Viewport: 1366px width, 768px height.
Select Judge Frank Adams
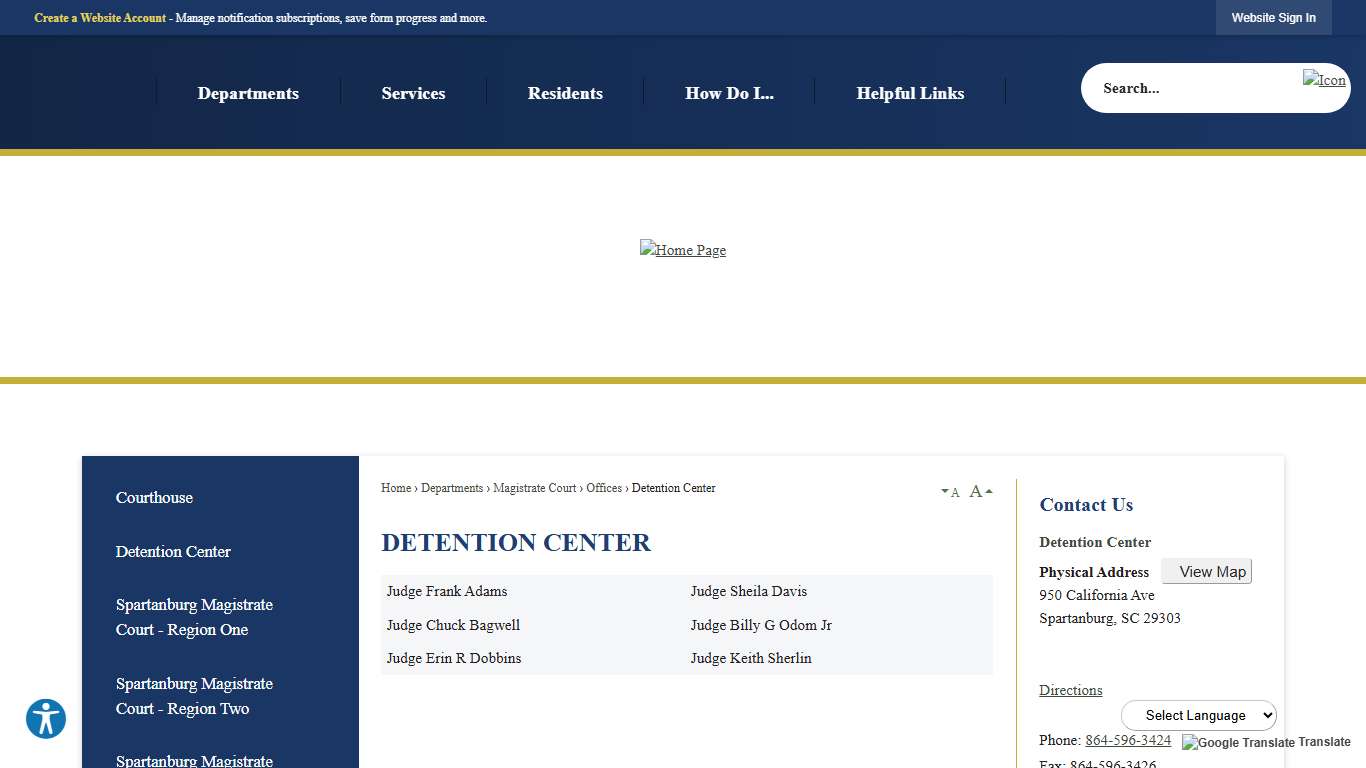(446, 591)
